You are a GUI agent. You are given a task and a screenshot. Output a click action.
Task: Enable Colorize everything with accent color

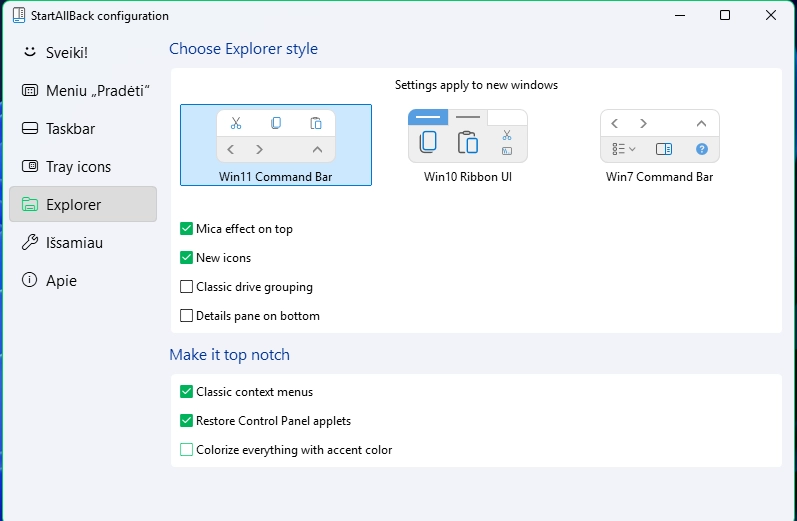pos(187,449)
